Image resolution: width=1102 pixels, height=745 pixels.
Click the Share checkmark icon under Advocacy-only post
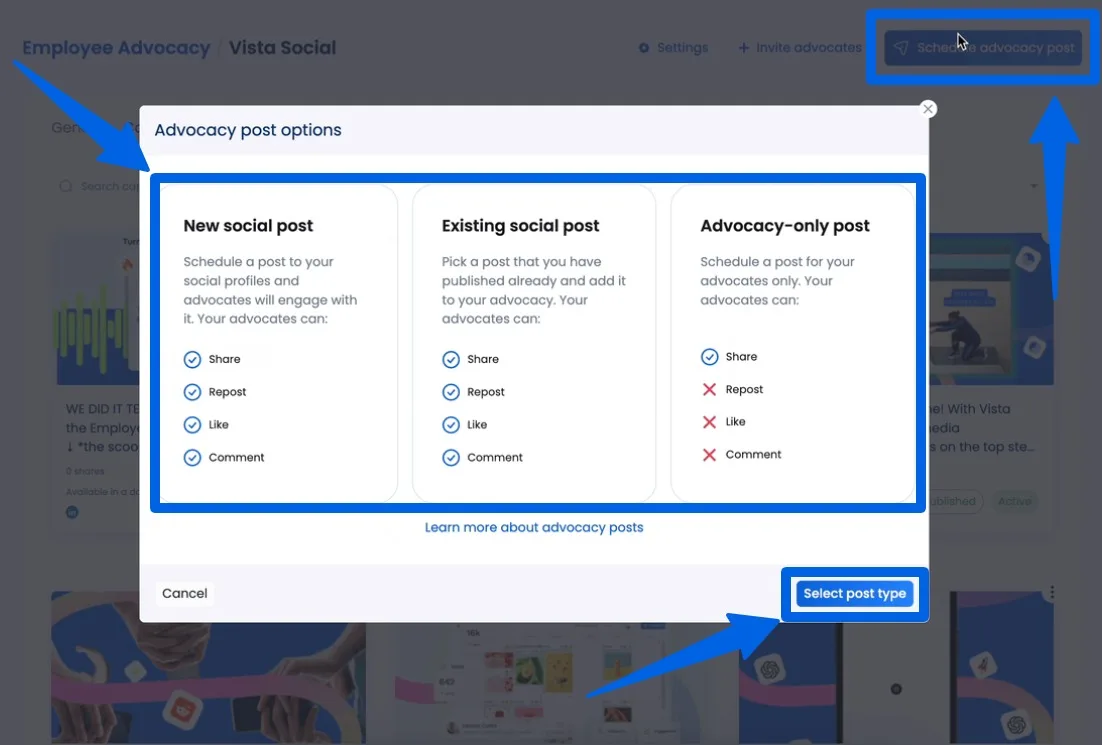710,356
